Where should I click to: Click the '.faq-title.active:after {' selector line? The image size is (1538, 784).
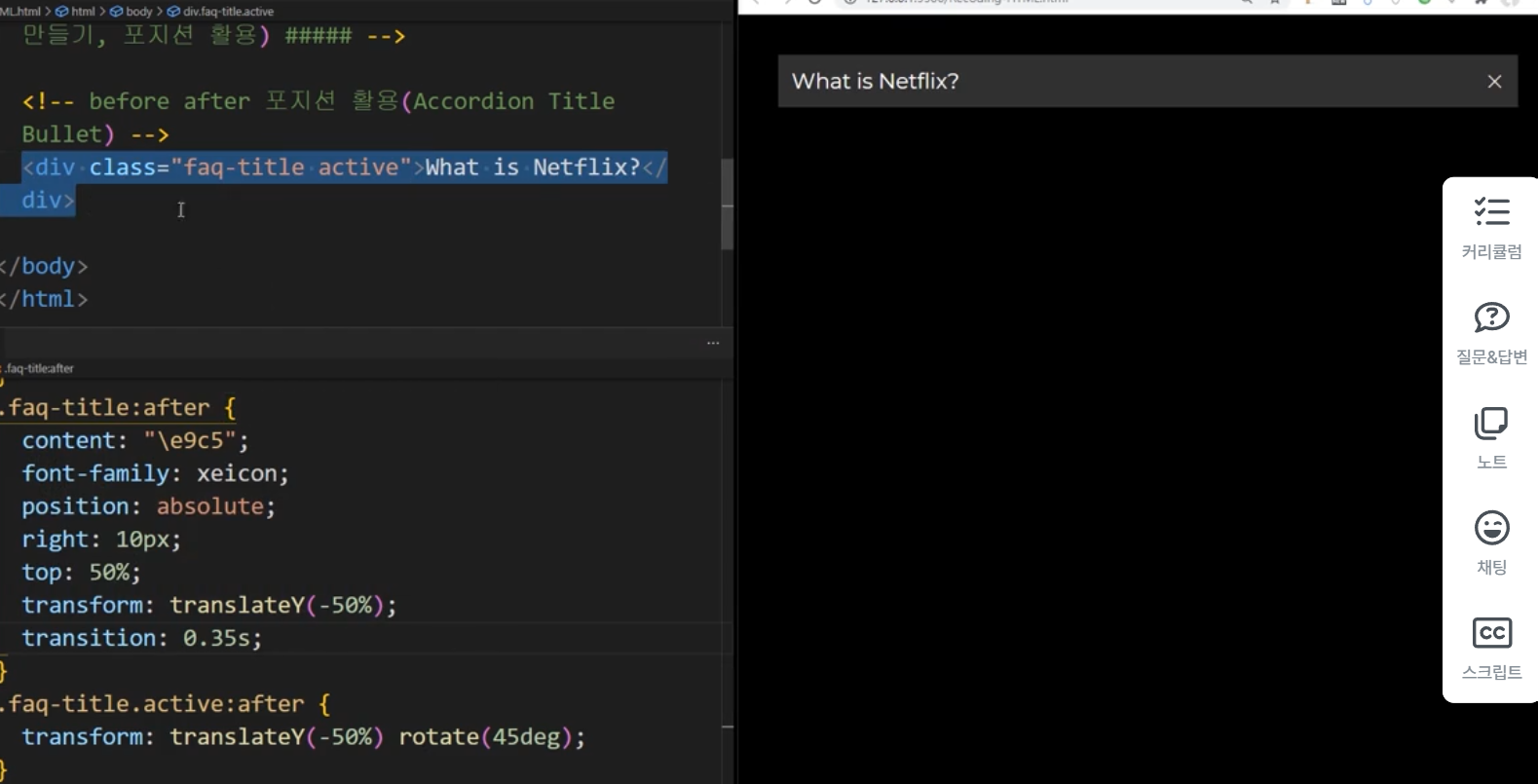click(x=166, y=703)
